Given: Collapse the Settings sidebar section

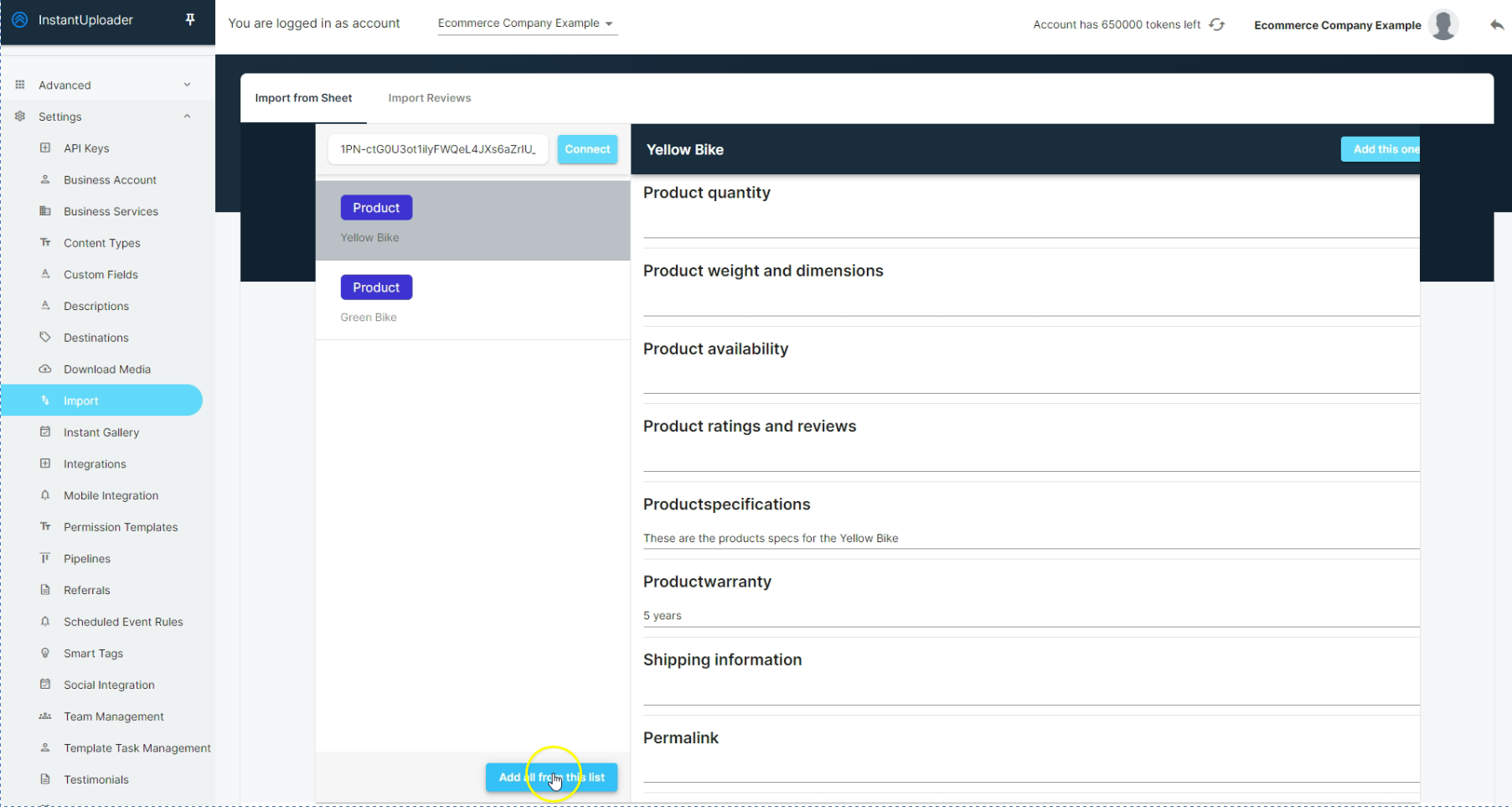Looking at the screenshot, I should click(x=187, y=116).
